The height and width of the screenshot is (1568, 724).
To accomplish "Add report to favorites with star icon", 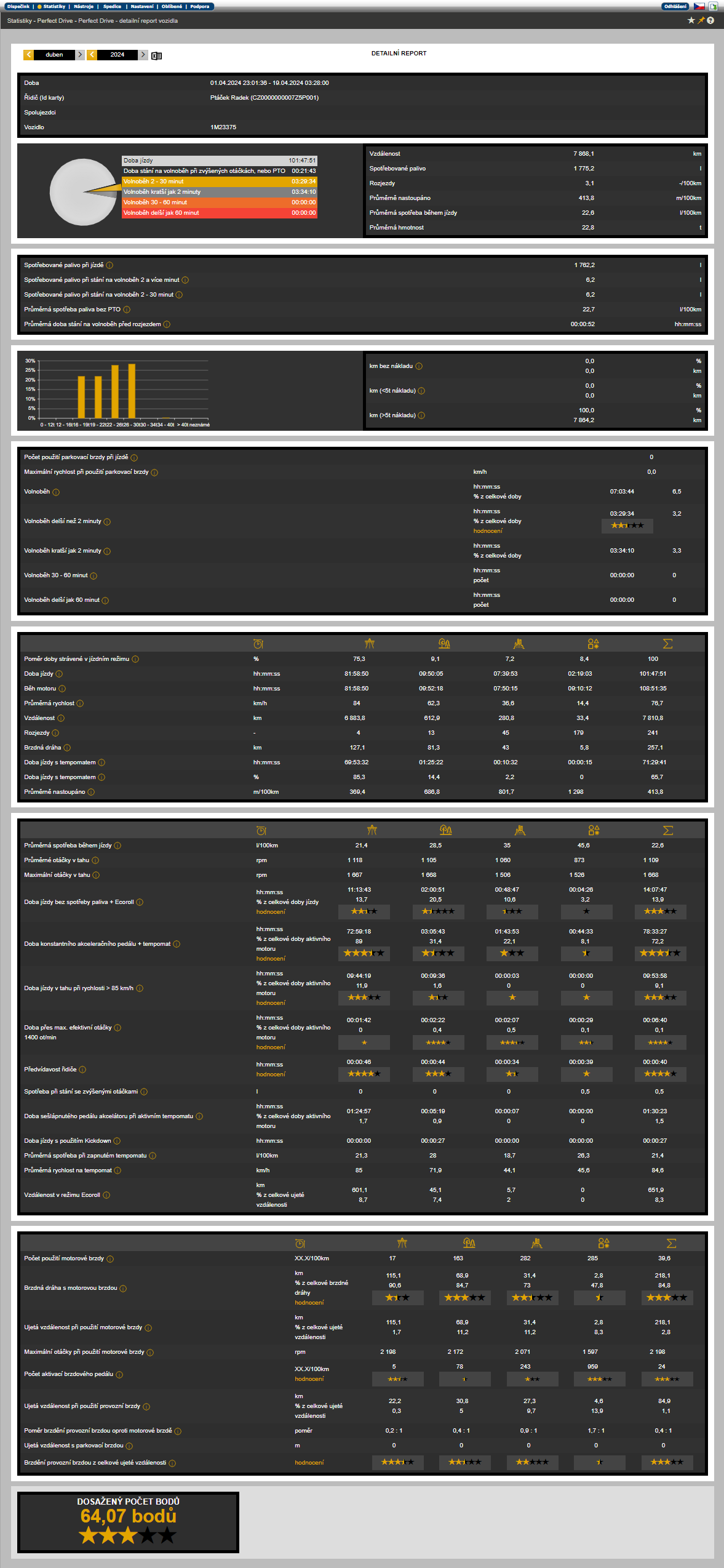I will point(691,20).
